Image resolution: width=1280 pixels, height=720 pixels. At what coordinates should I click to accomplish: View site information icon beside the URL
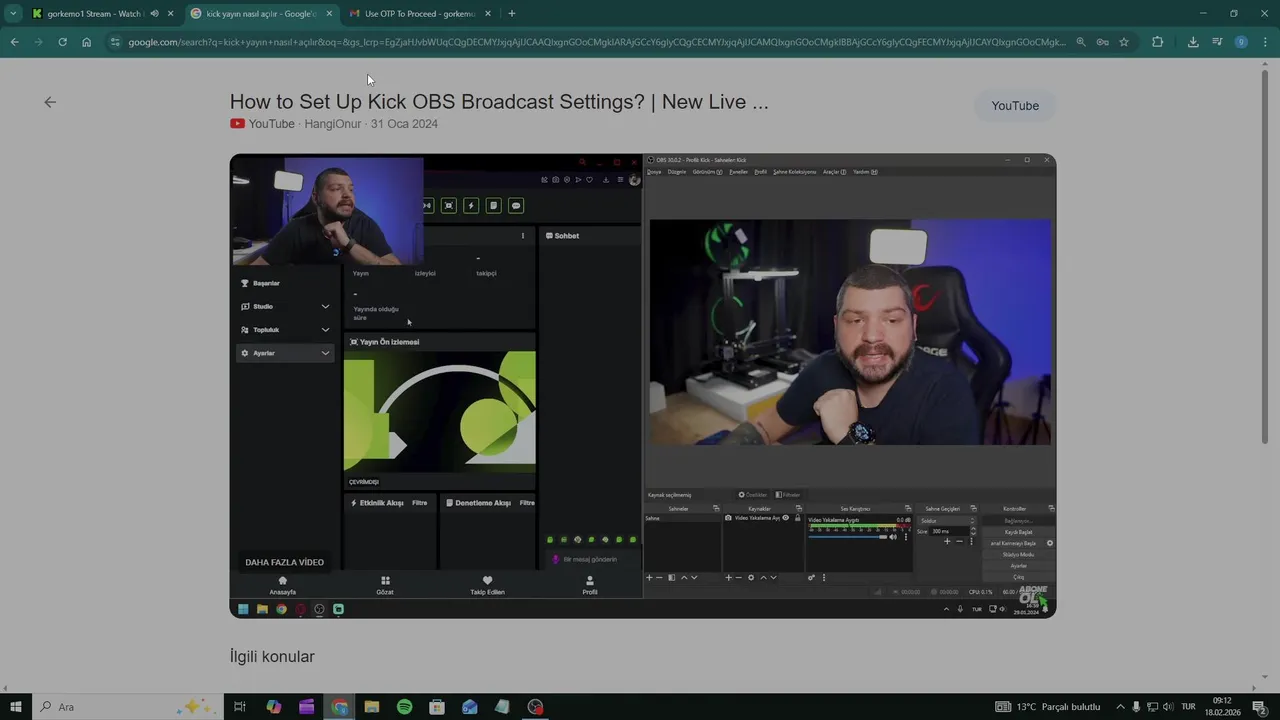point(115,42)
